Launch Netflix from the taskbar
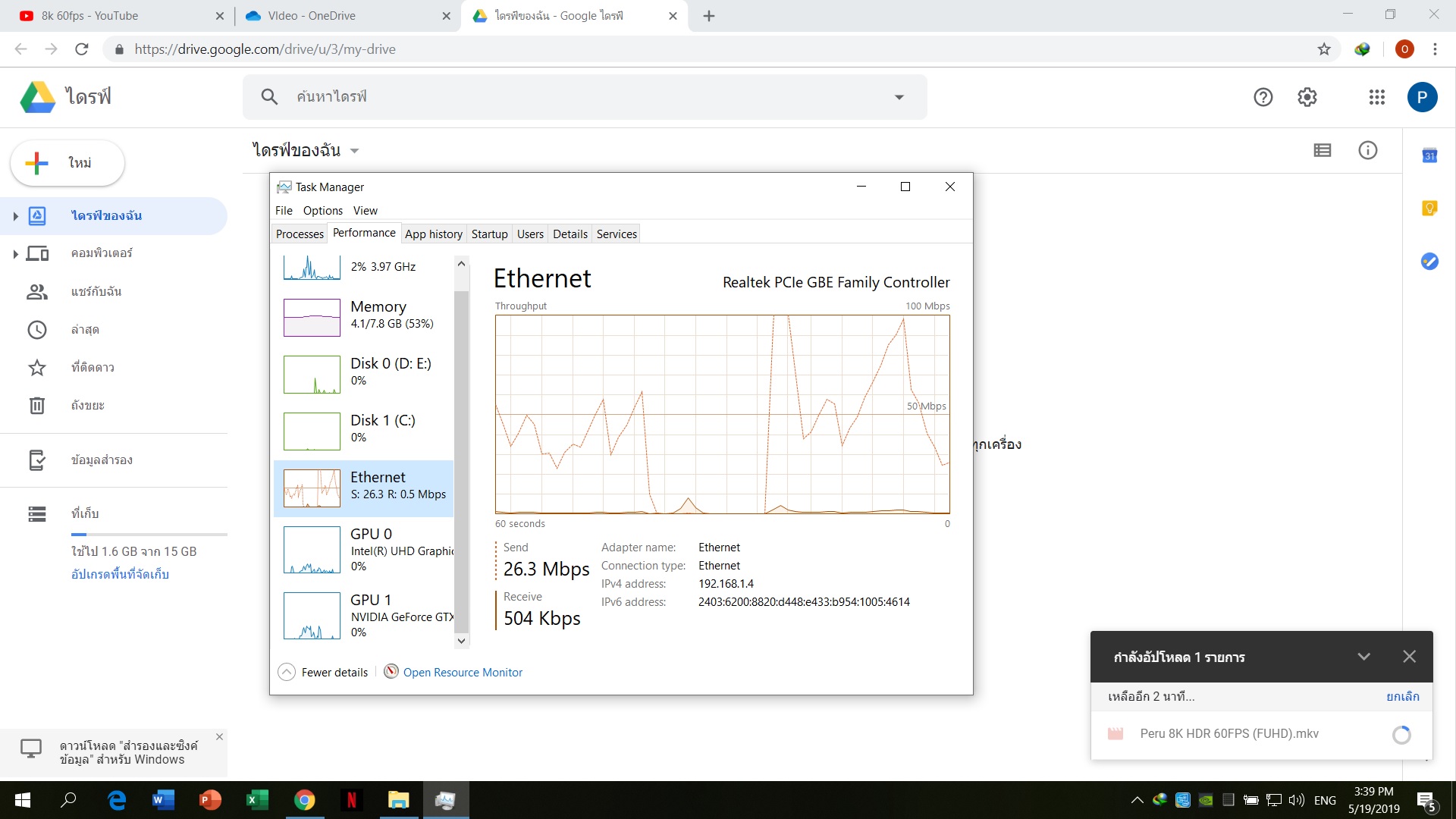1456x819 pixels. (351, 800)
